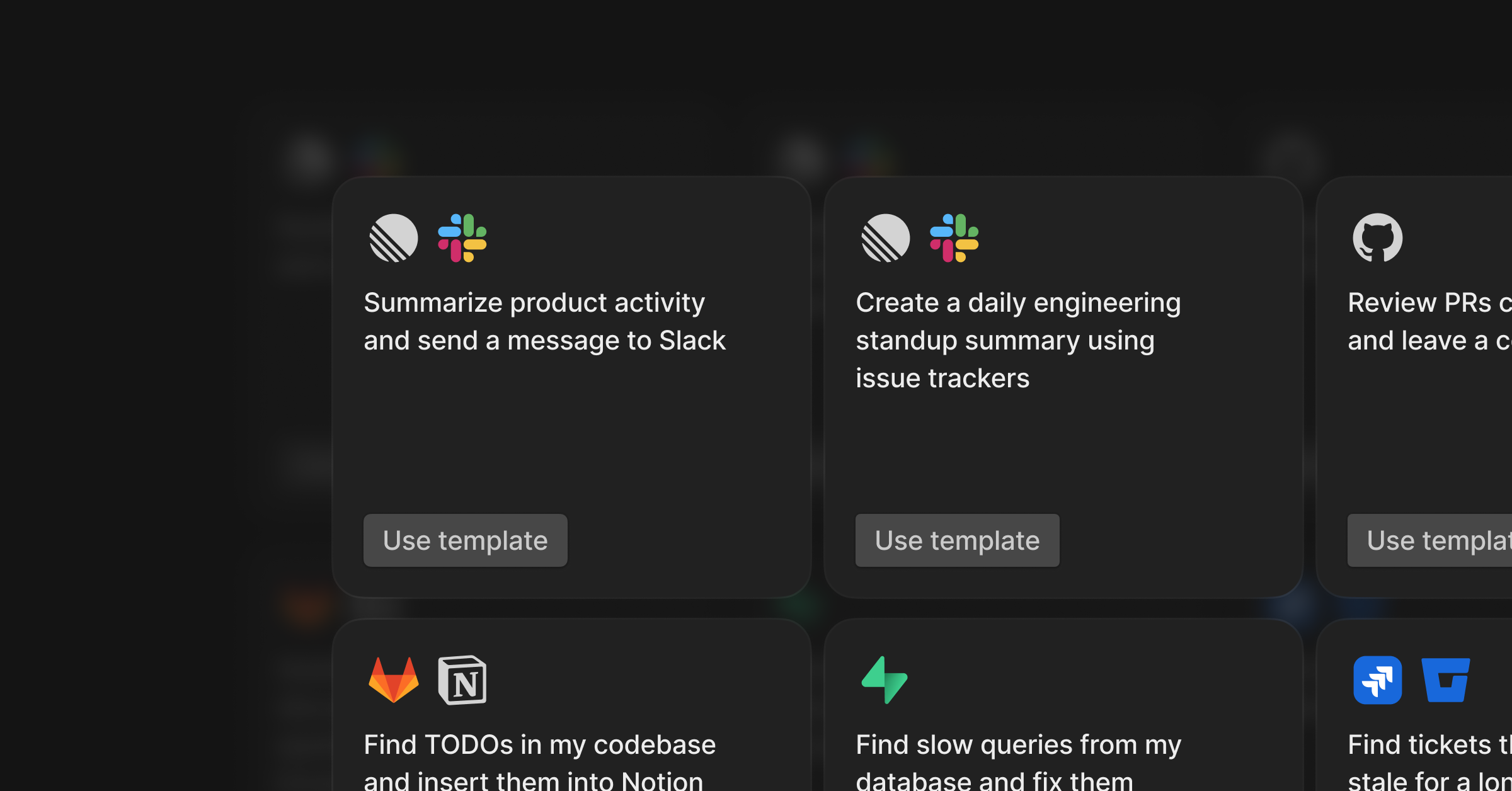
Task: Click Use template under Review PRs
Action: click(x=1443, y=540)
